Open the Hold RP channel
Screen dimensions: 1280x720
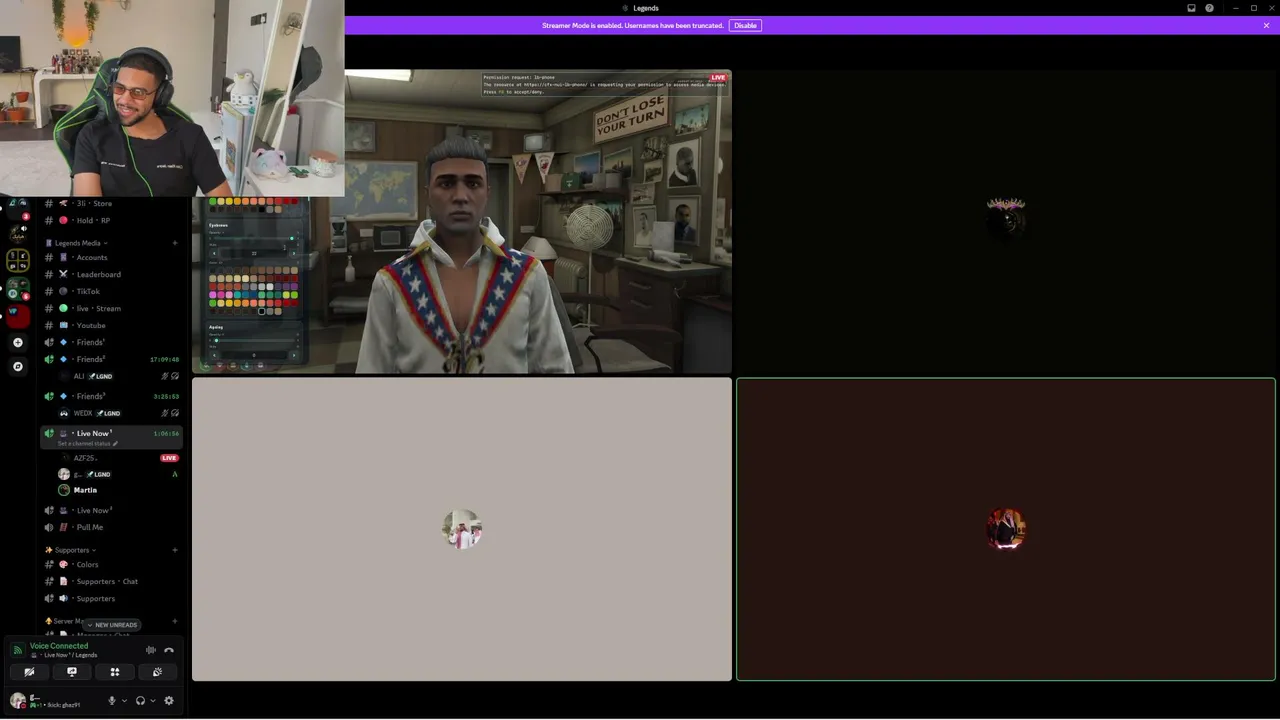coord(110,220)
